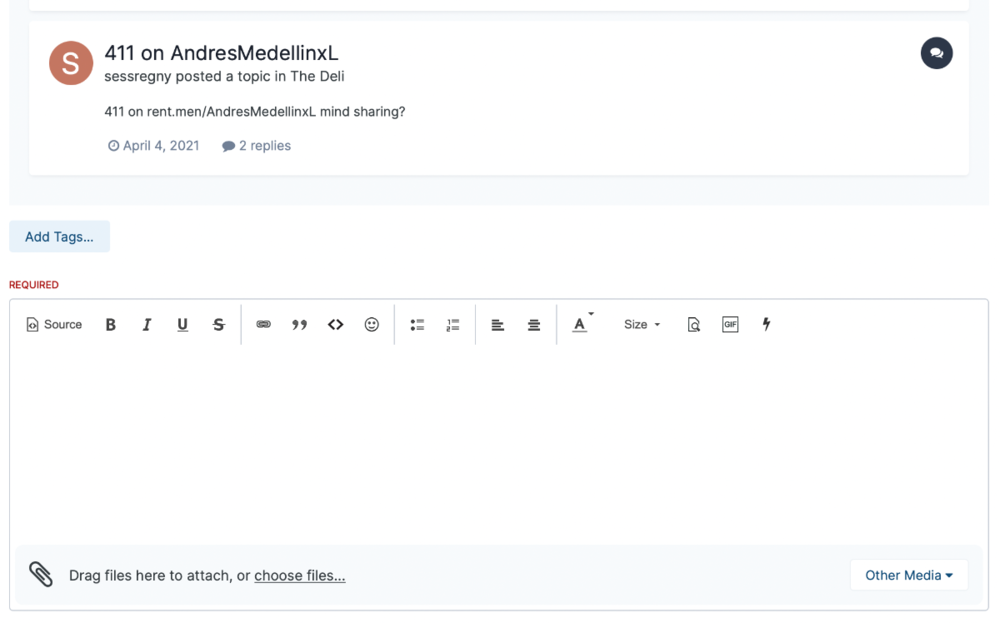Viewport: 1000px width, 623px height.
Task: Toggle Source editing mode
Action: (x=54, y=325)
